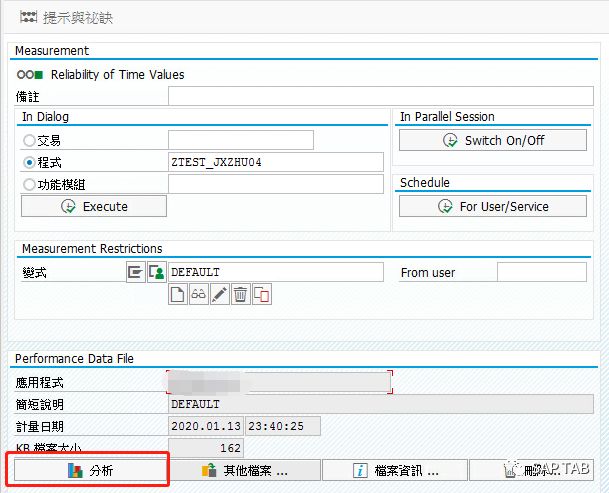Image resolution: width=609 pixels, height=493 pixels.
Task: Copy variant using the duplicate icon
Action: pos(262,294)
